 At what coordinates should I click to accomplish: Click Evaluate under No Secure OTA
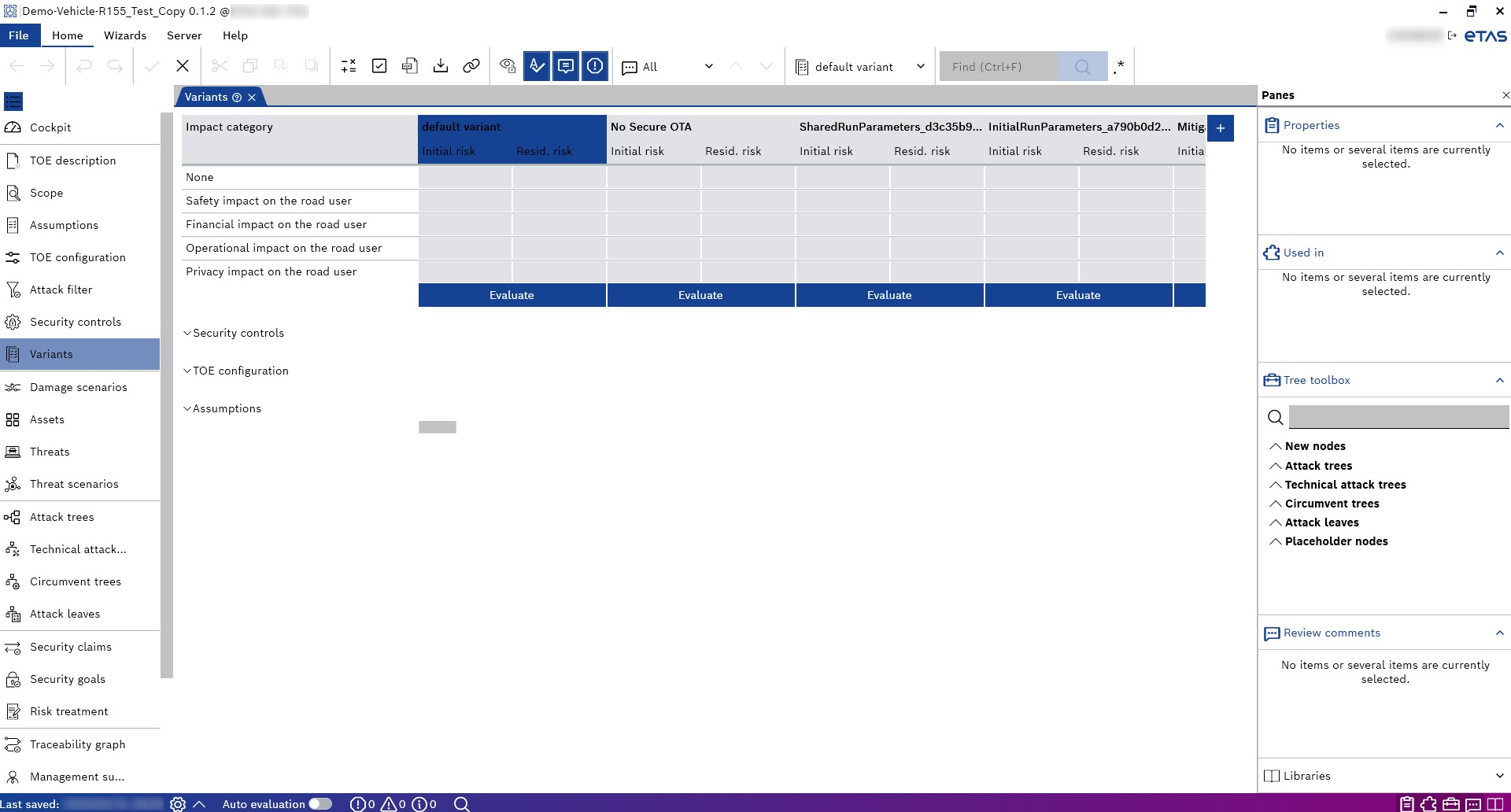700,295
